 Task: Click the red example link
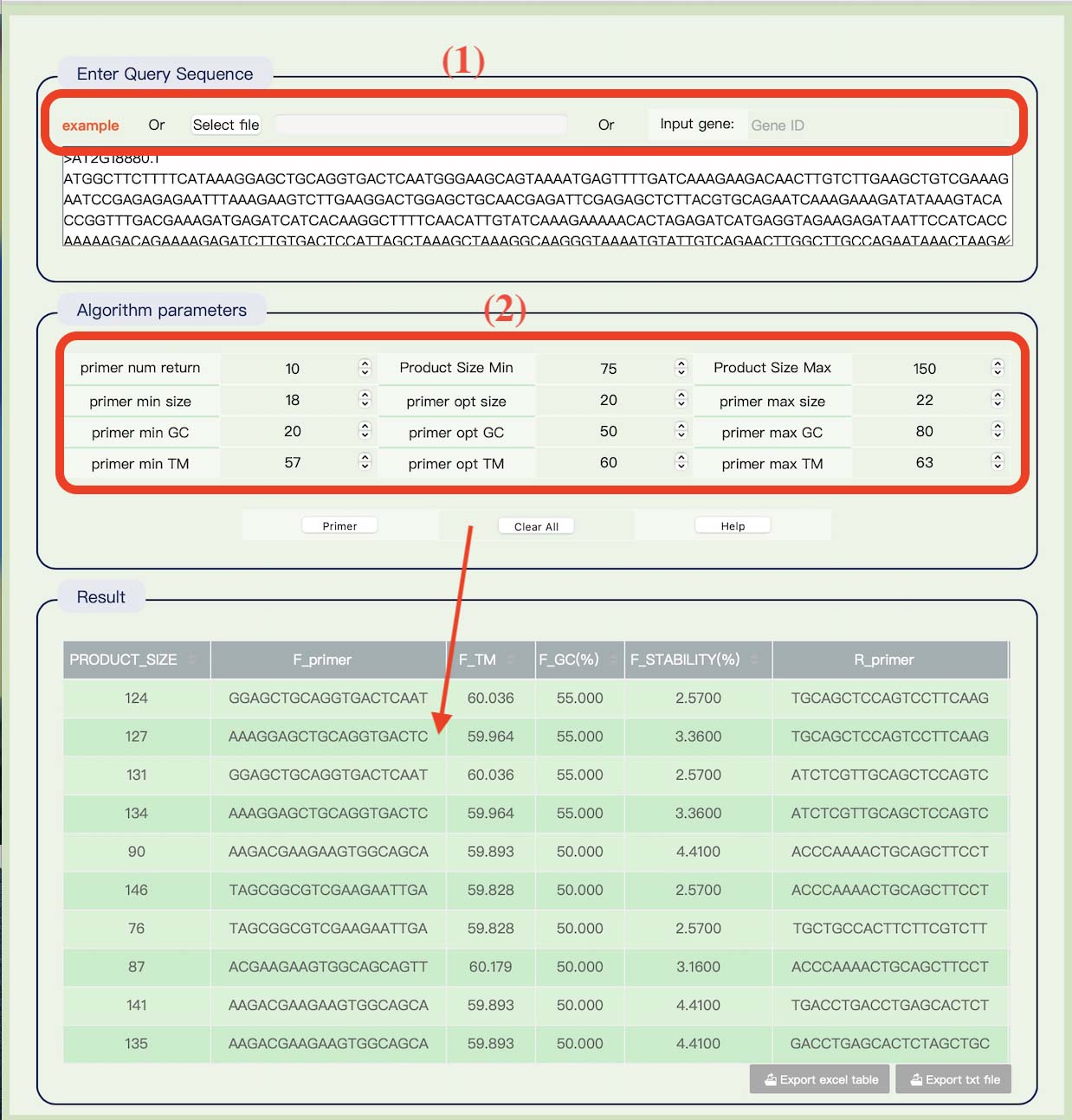(x=90, y=126)
